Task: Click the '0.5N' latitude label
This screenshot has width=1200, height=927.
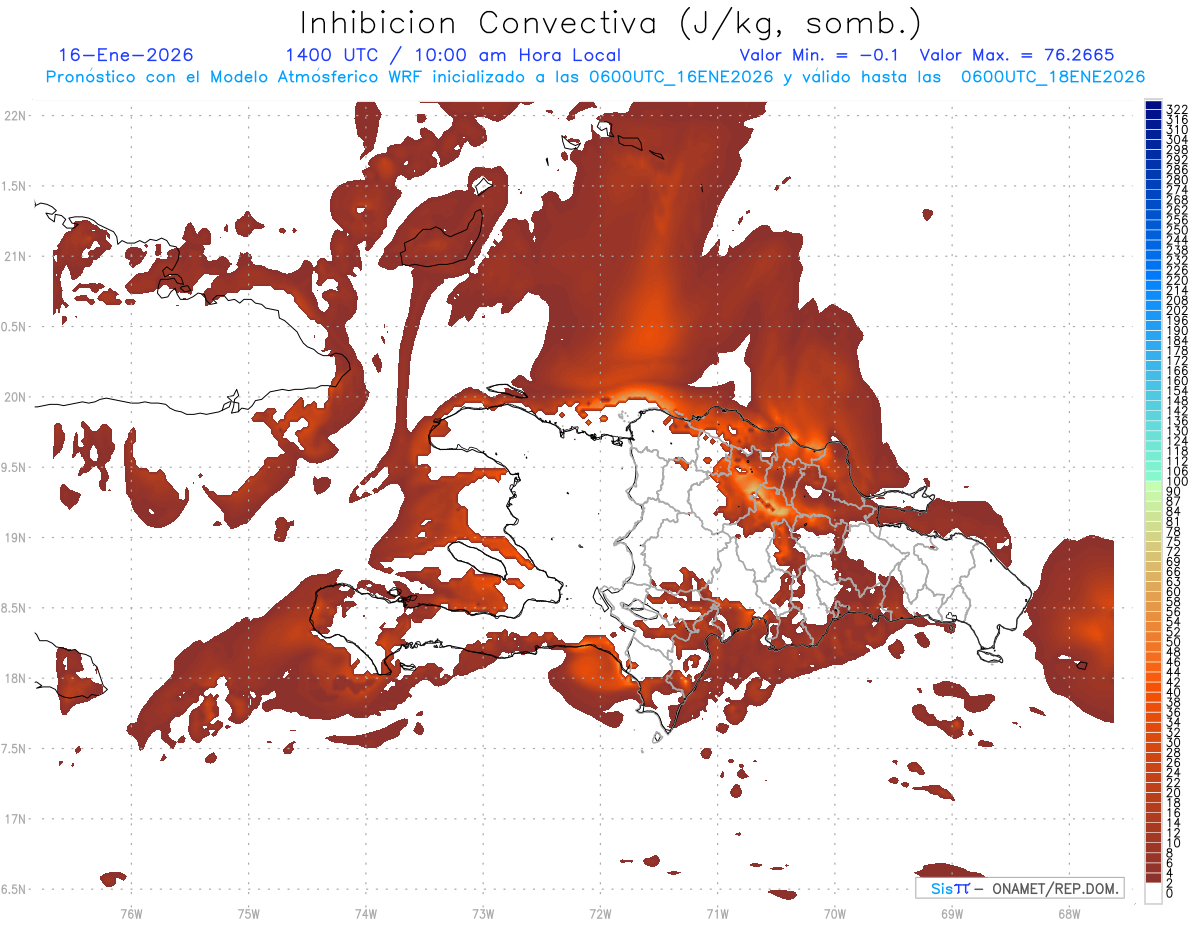Action: click(15, 327)
